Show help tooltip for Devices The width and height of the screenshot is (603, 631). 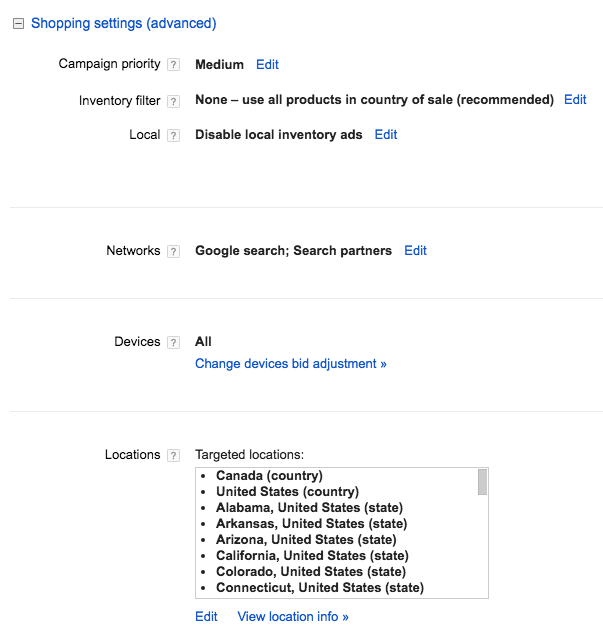tap(173, 342)
